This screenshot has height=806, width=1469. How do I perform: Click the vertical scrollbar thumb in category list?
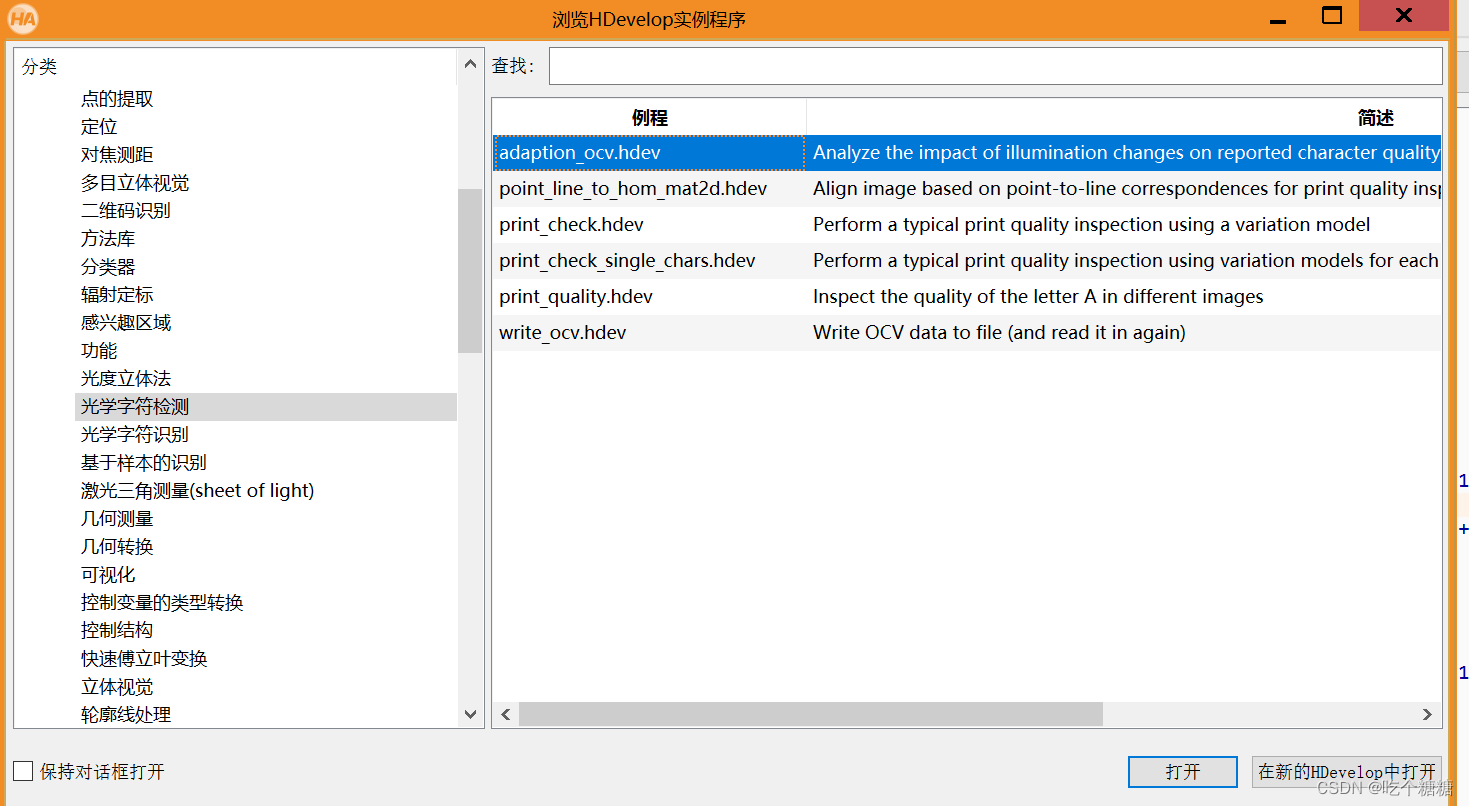(470, 270)
